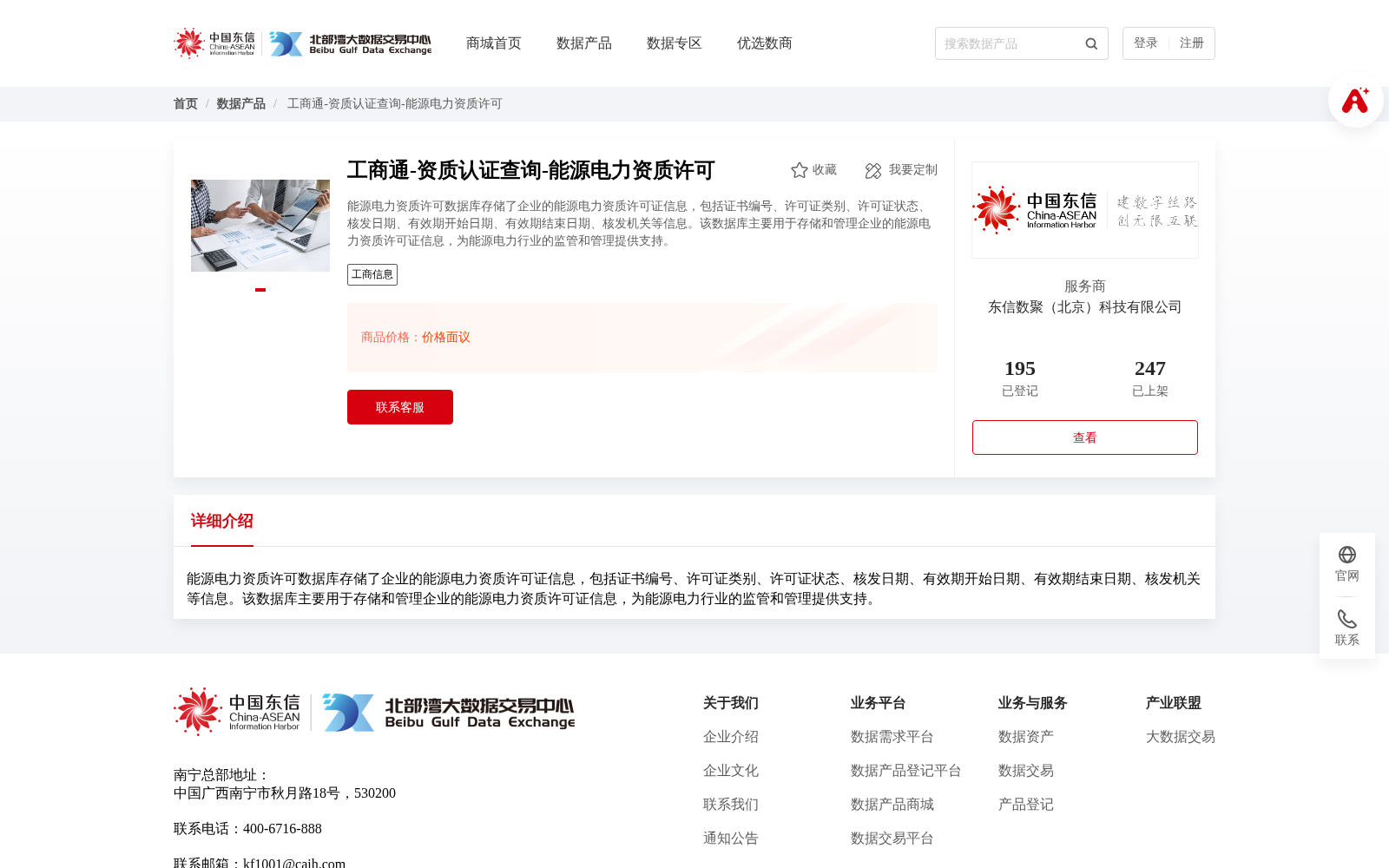This screenshot has width=1389, height=868.
Task: Click the phone contact icon
Action: click(1347, 619)
